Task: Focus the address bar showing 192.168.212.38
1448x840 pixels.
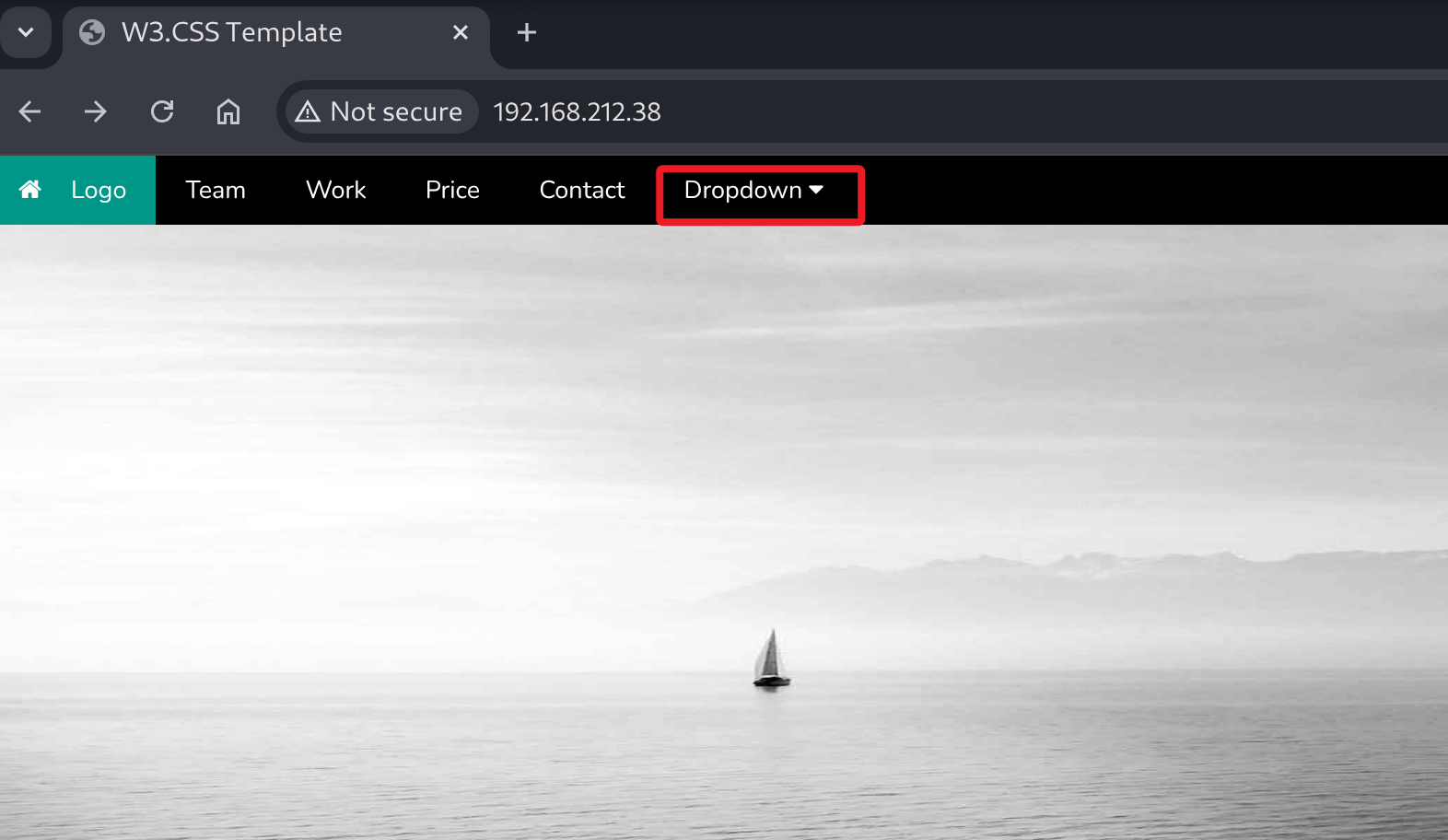Action: (x=829, y=111)
